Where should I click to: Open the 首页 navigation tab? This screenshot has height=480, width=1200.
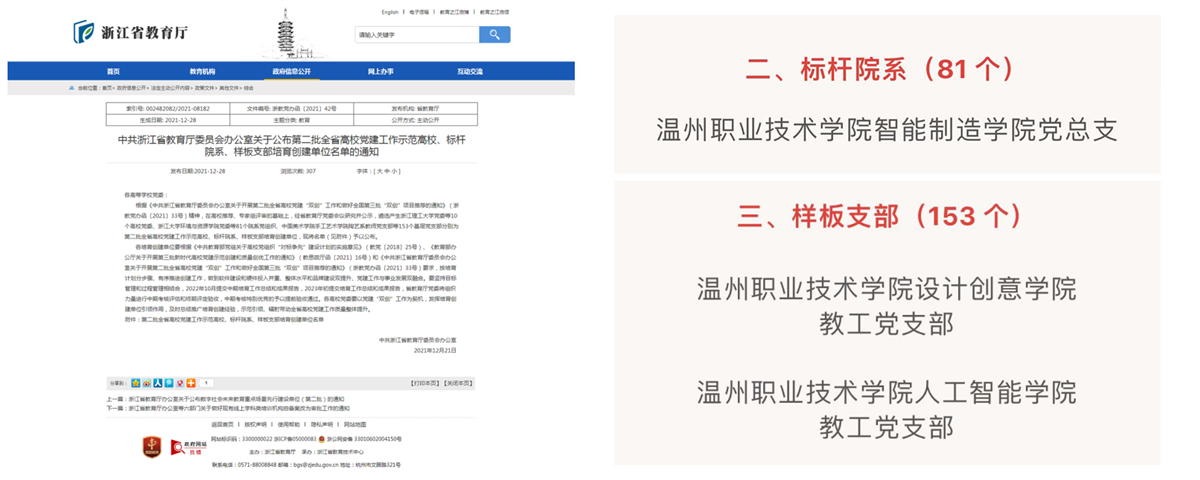tap(113, 72)
